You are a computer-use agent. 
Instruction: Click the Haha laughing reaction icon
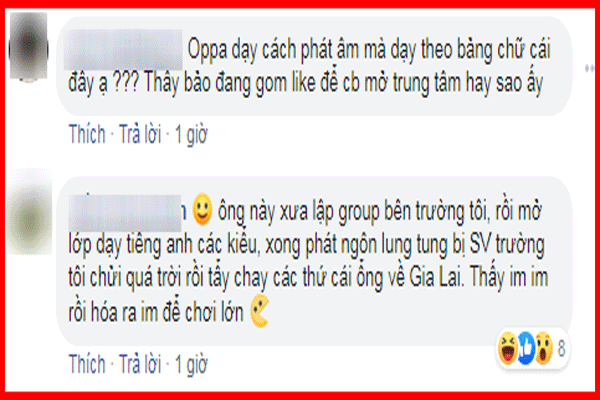[x=508, y=348]
